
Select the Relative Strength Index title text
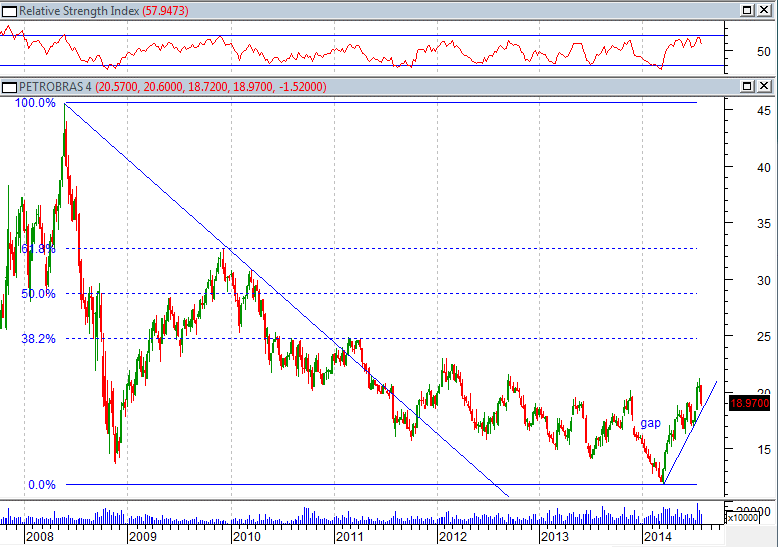click(79, 11)
